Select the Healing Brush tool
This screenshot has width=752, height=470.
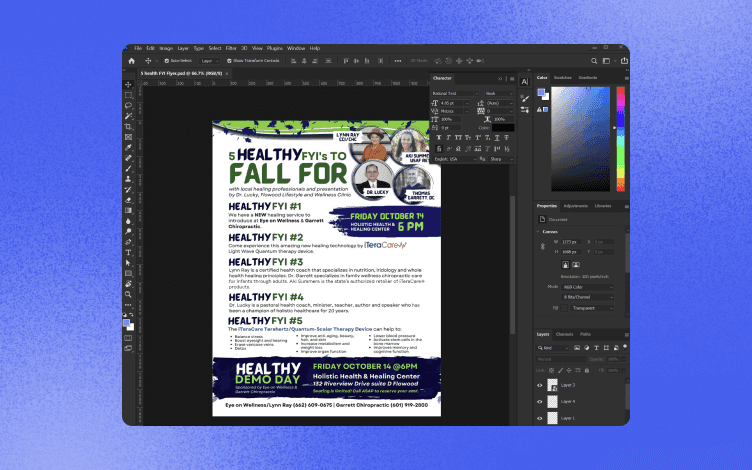tap(128, 158)
